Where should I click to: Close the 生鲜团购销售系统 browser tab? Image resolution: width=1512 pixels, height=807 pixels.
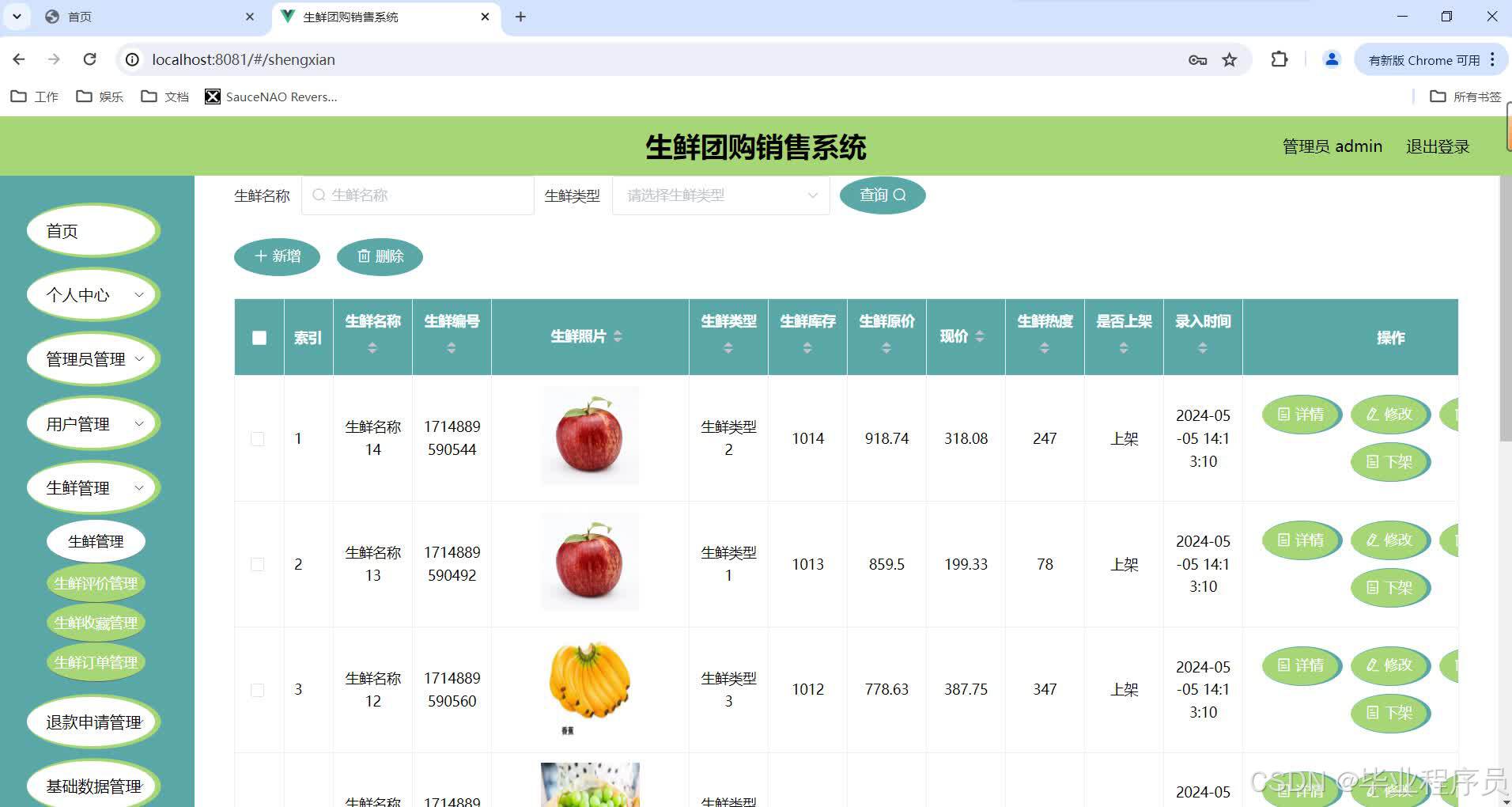coord(486,17)
